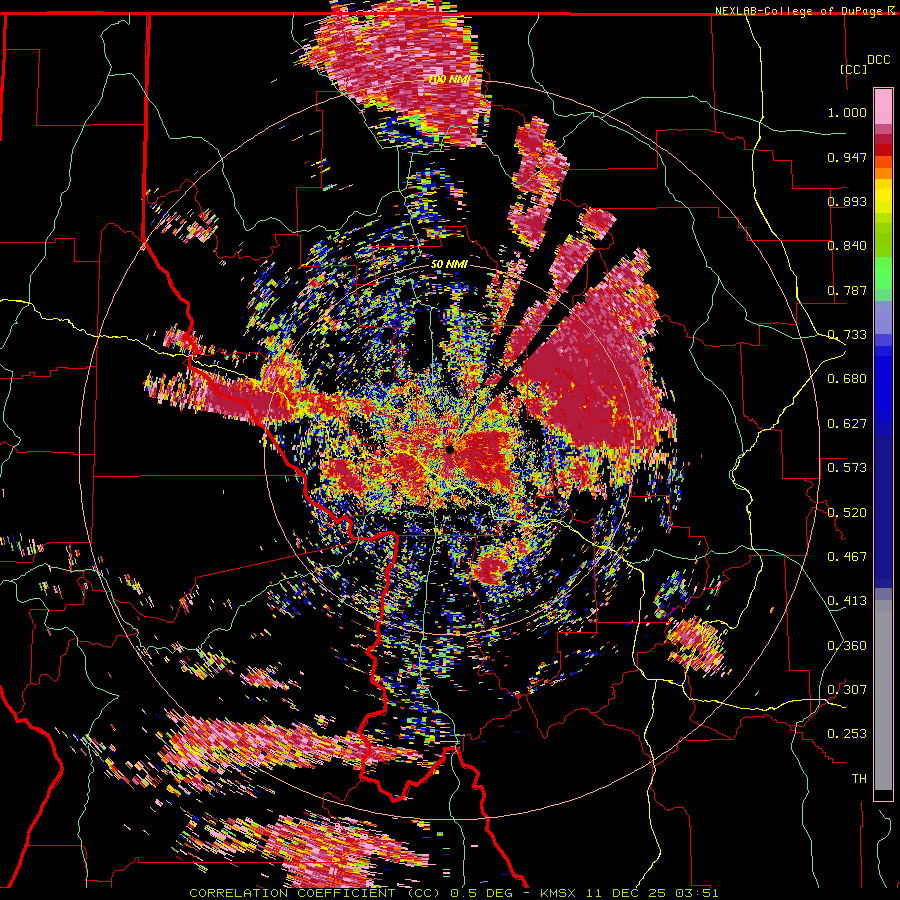
Task: Select the 0.573 scale value
Action: (847, 468)
